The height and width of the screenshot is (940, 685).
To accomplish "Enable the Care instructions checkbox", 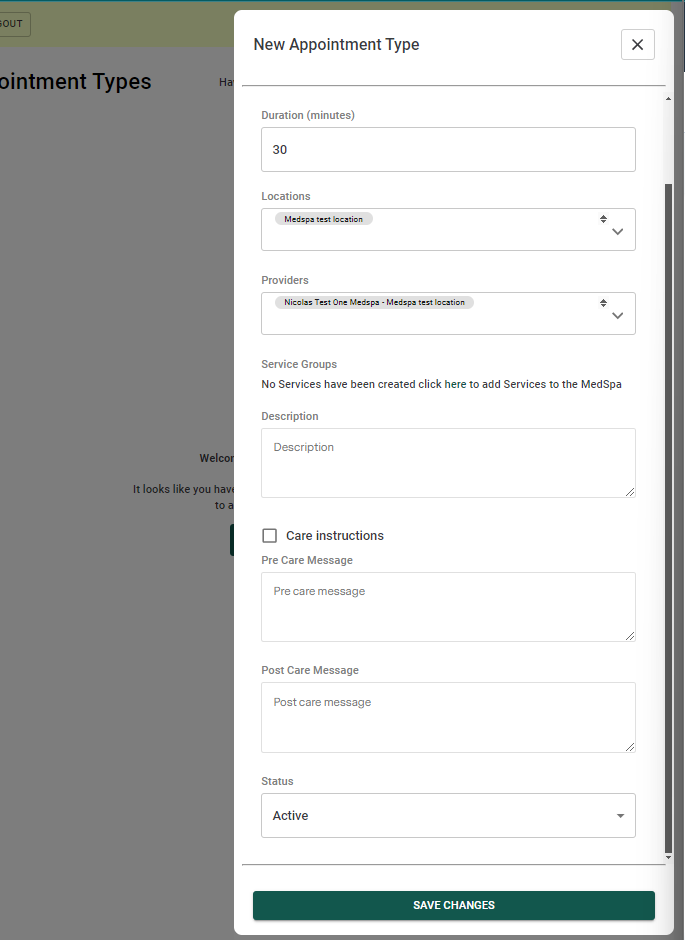I will [270, 535].
